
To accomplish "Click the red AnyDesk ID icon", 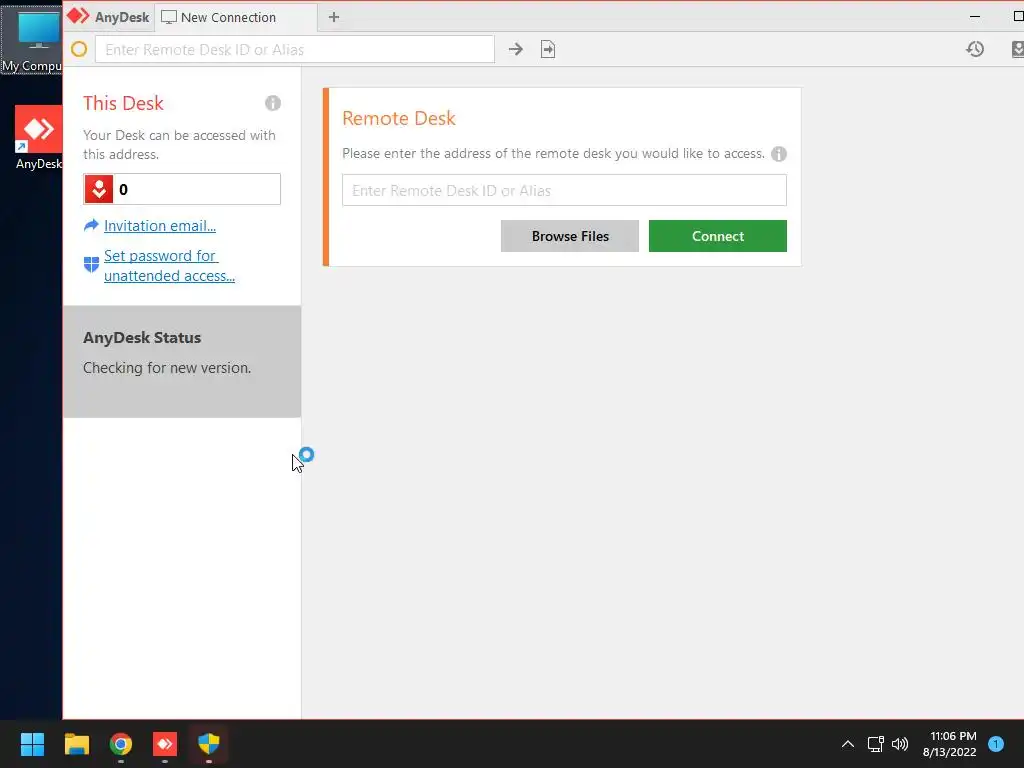I will (99, 189).
